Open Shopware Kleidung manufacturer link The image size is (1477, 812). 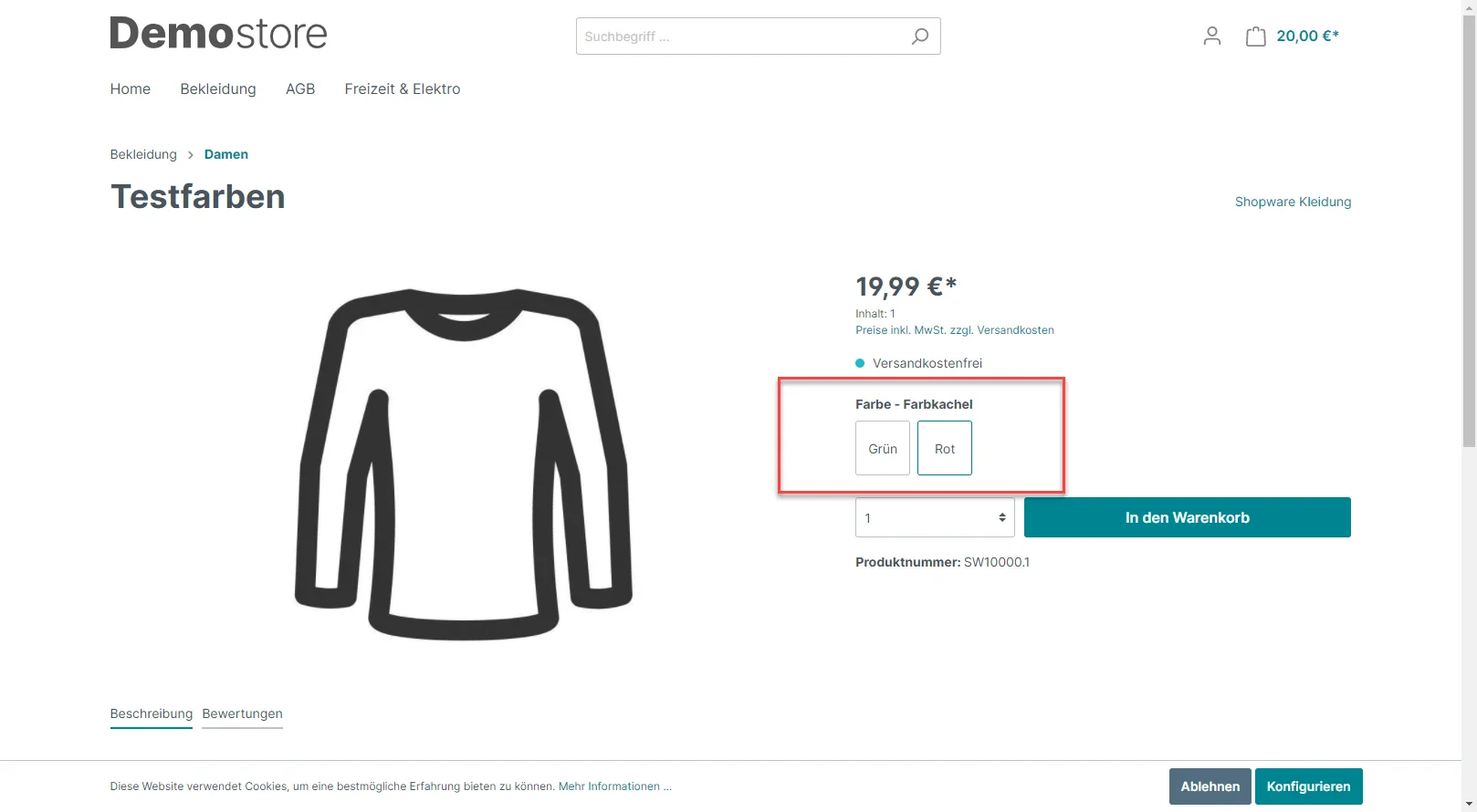1293,202
